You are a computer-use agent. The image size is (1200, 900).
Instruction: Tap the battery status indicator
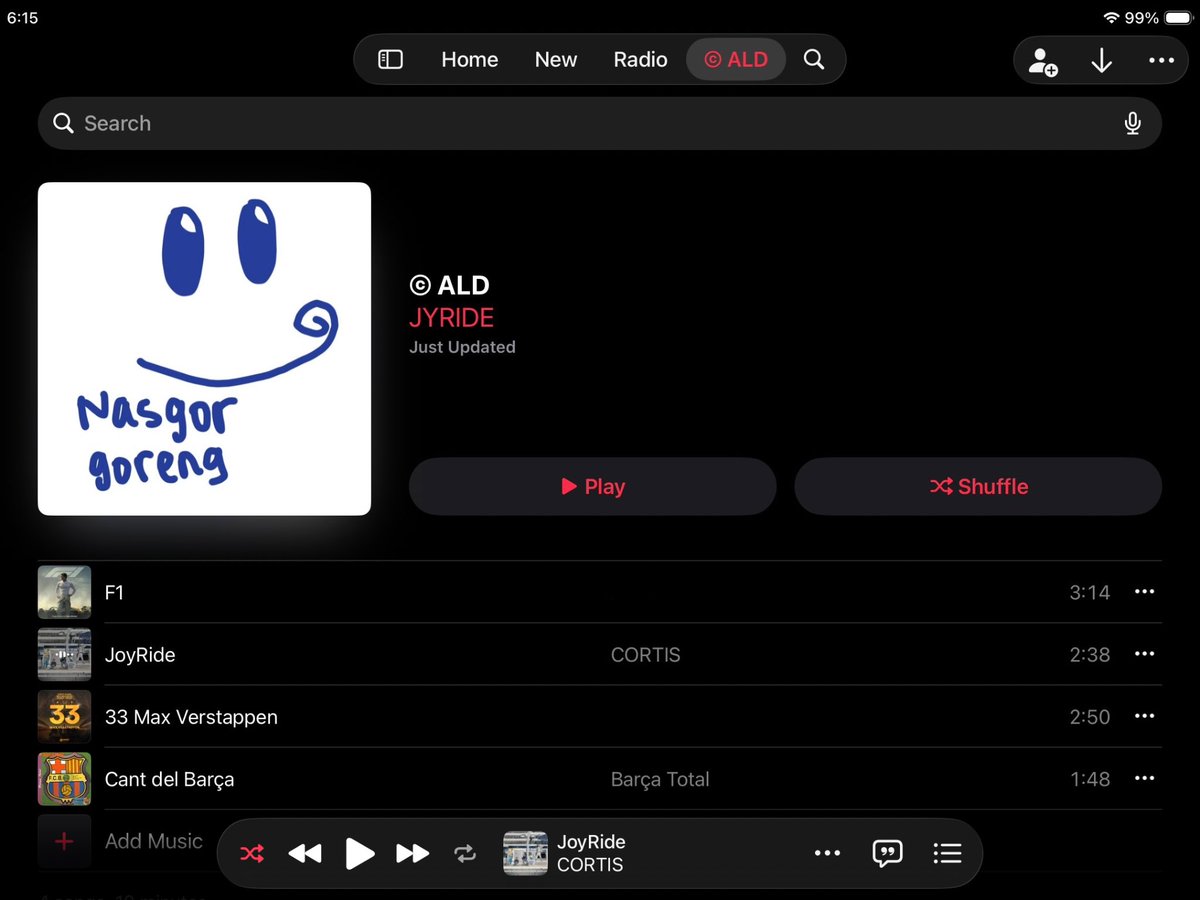point(1177,18)
